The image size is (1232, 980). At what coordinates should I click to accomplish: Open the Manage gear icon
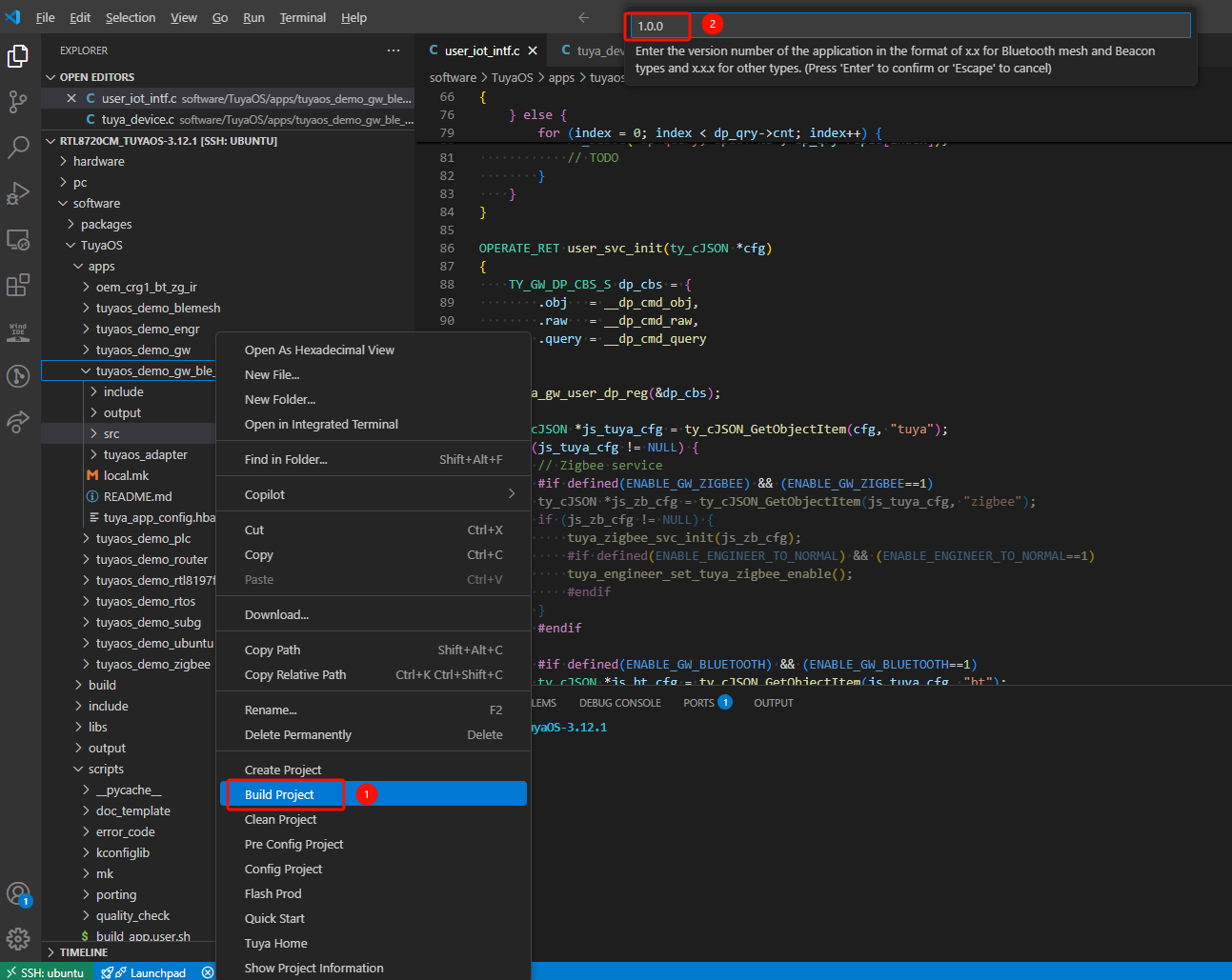tap(18, 940)
